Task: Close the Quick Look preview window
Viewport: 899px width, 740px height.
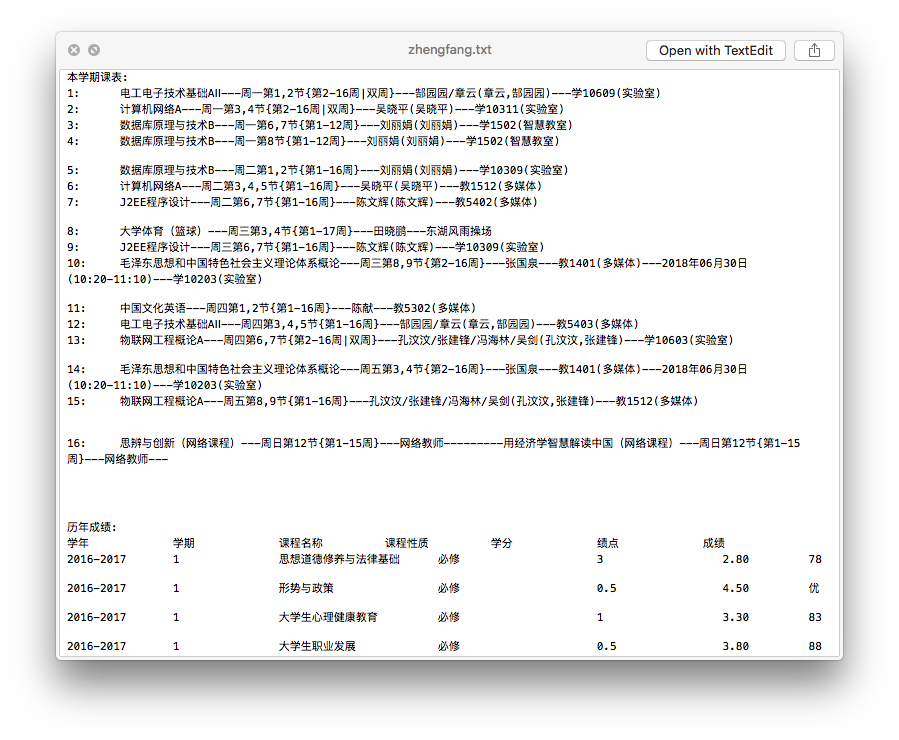Action: coord(74,50)
